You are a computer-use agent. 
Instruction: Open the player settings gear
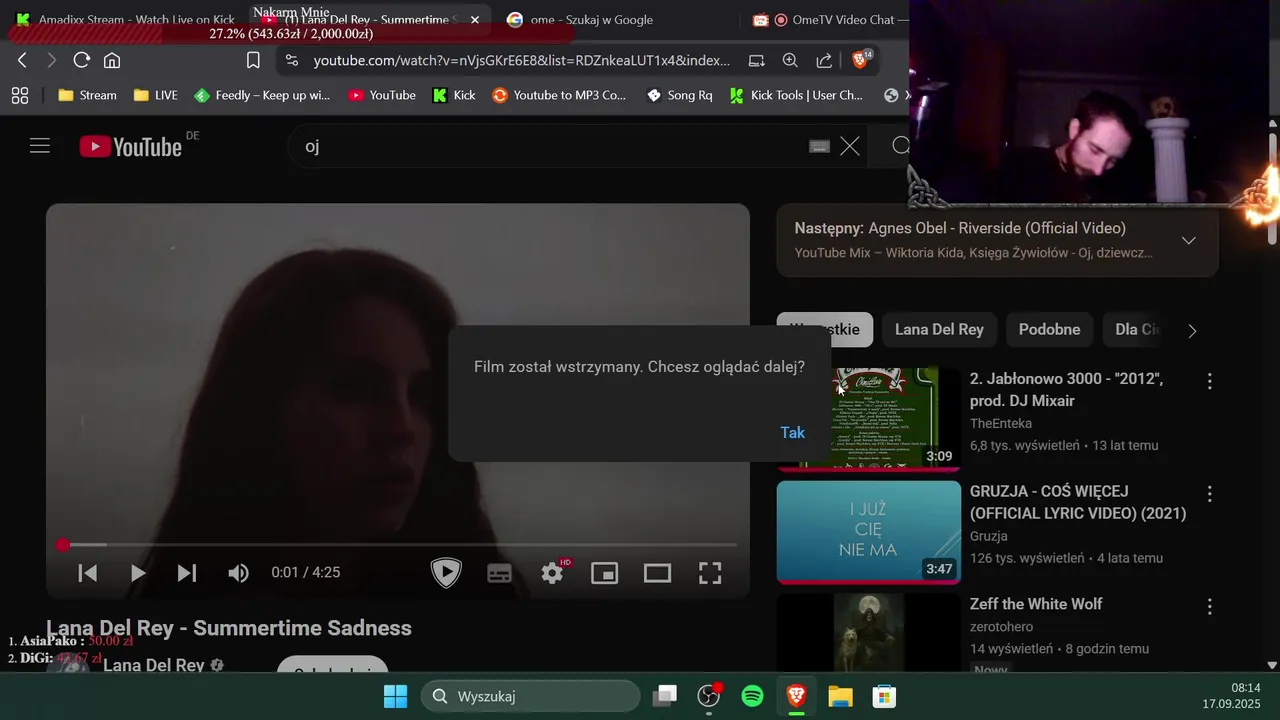[x=552, y=573]
